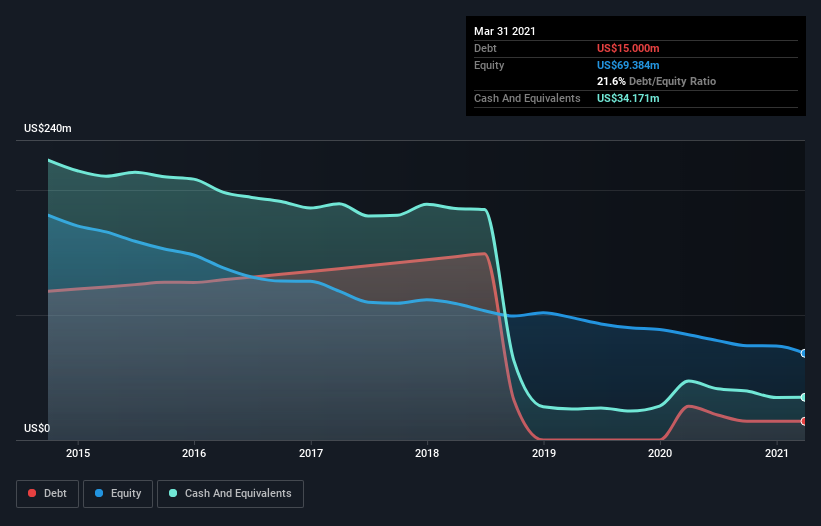The width and height of the screenshot is (821, 526).
Task: Click the US$0 y-axis label
Action: (37, 428)
